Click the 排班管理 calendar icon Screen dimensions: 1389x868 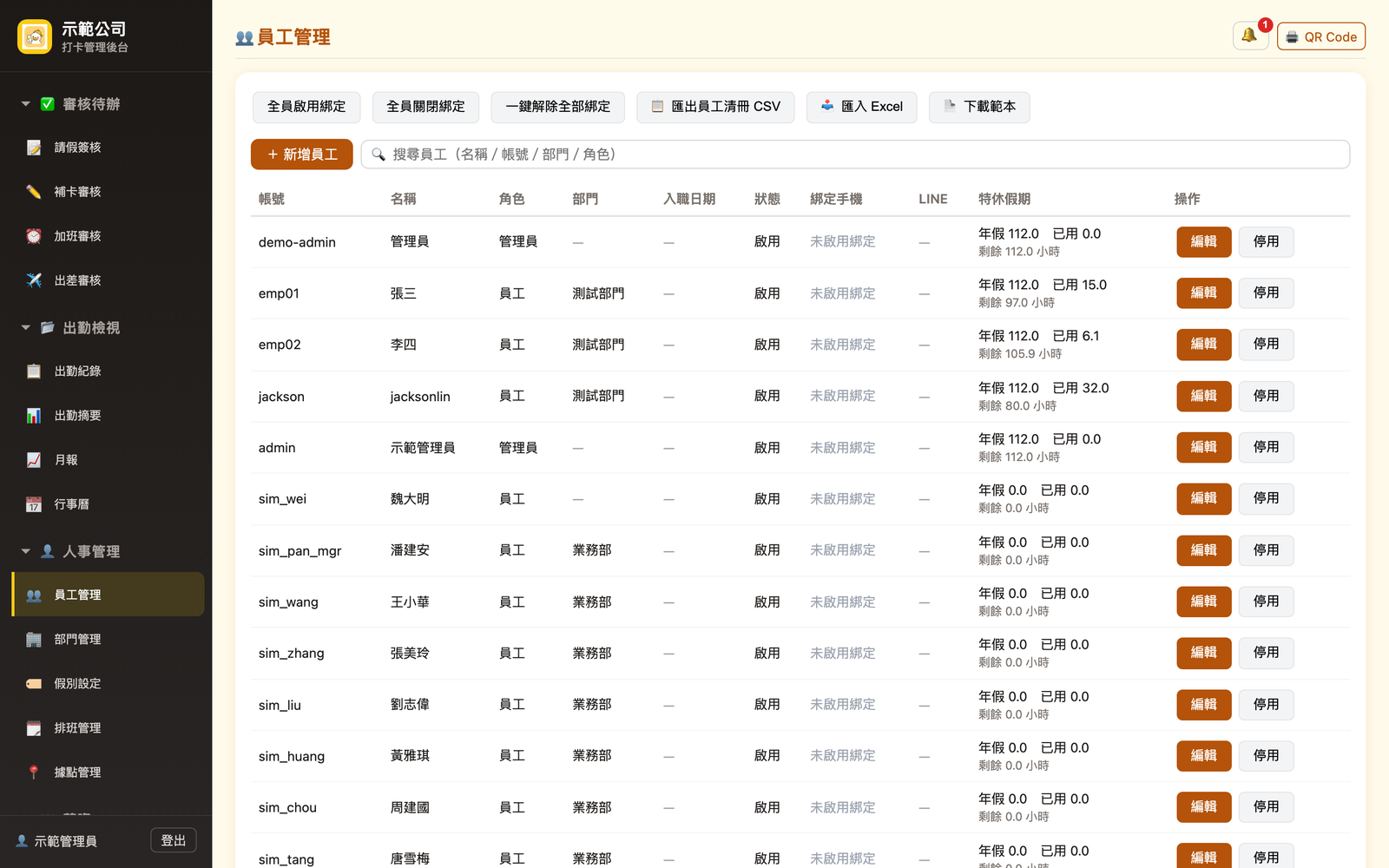34,728
